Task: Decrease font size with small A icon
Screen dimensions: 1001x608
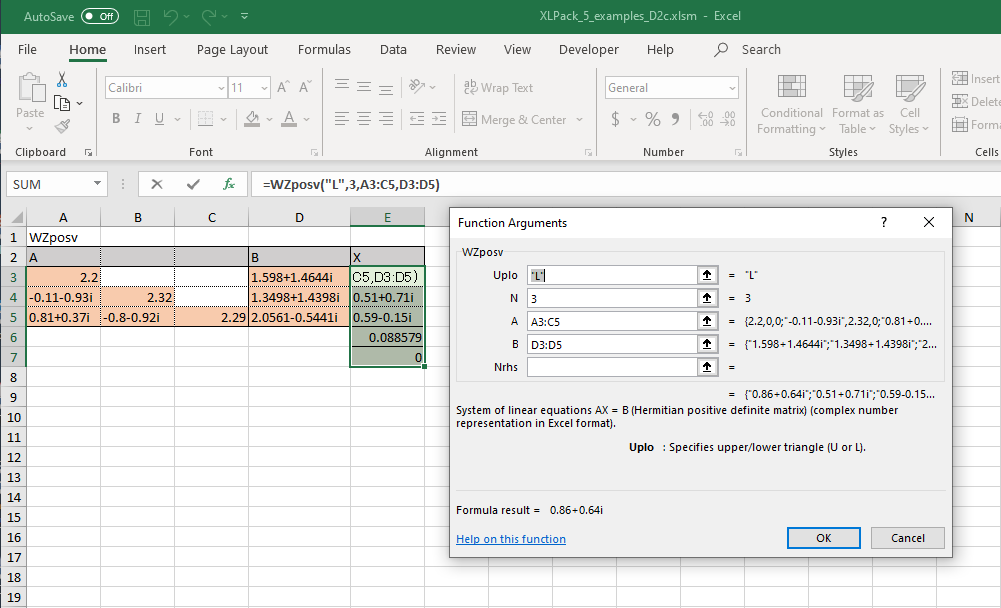Action: pyautogui.click(x=305, y=87)
